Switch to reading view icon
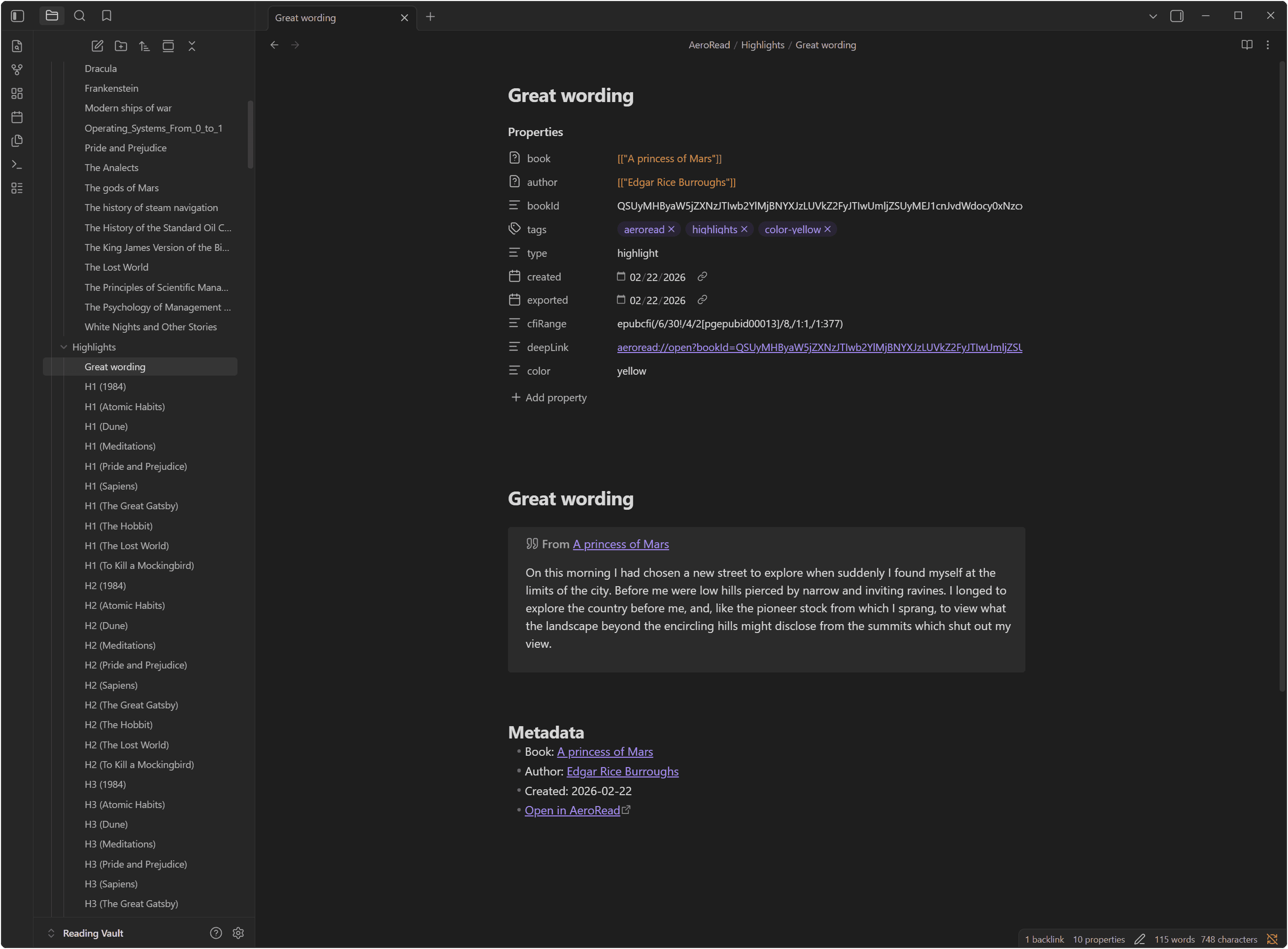Screen dimensions: 1288x949 [x=1247, y=45]
